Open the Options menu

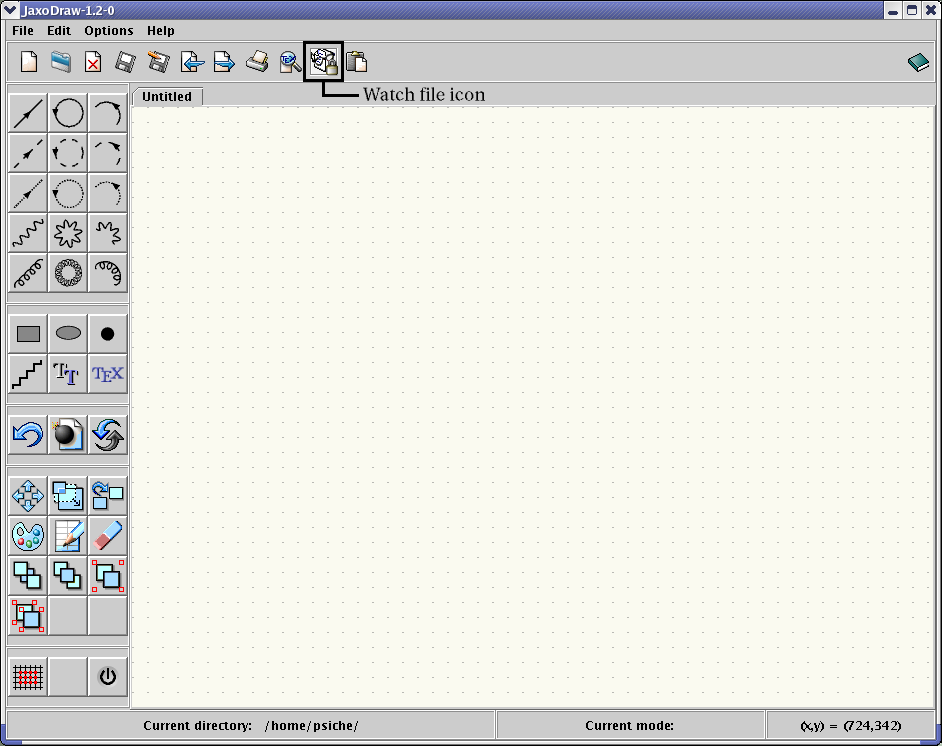coord(109,31)
